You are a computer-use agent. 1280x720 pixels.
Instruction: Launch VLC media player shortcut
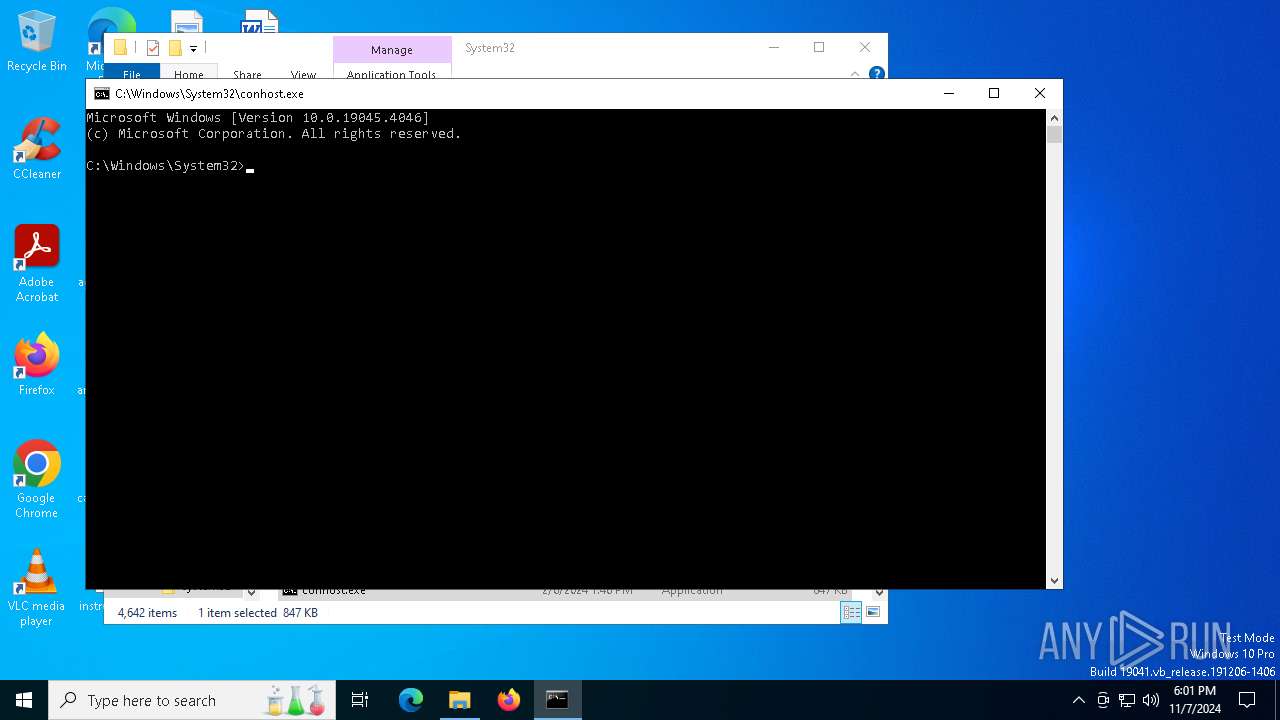coord(37,588)
